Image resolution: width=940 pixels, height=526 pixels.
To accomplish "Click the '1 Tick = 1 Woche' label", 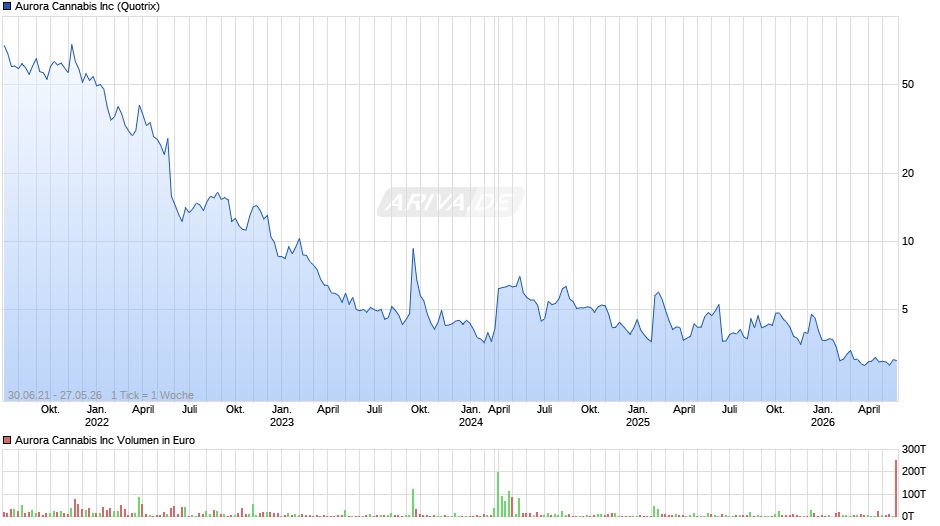I will [x=152, y=395].
